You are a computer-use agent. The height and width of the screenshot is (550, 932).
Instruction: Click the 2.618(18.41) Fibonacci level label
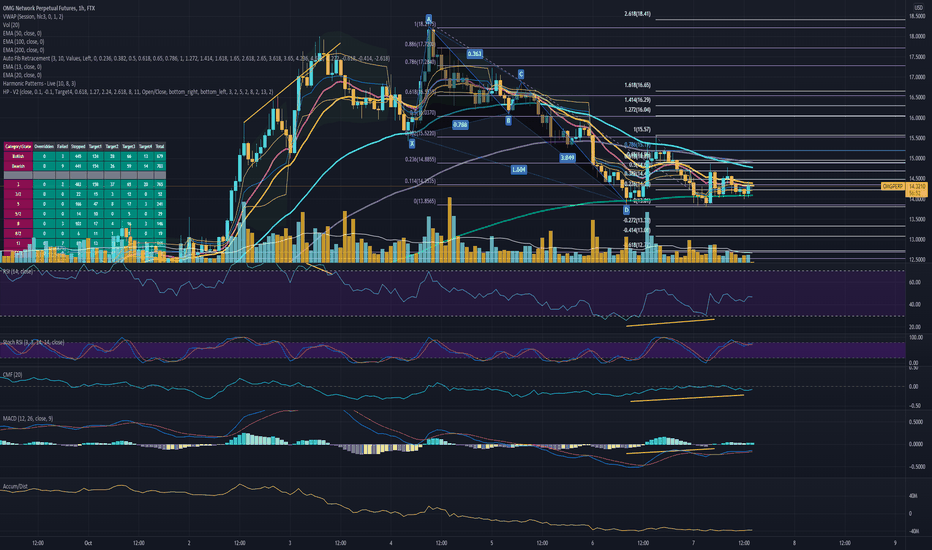pos(637,14)
